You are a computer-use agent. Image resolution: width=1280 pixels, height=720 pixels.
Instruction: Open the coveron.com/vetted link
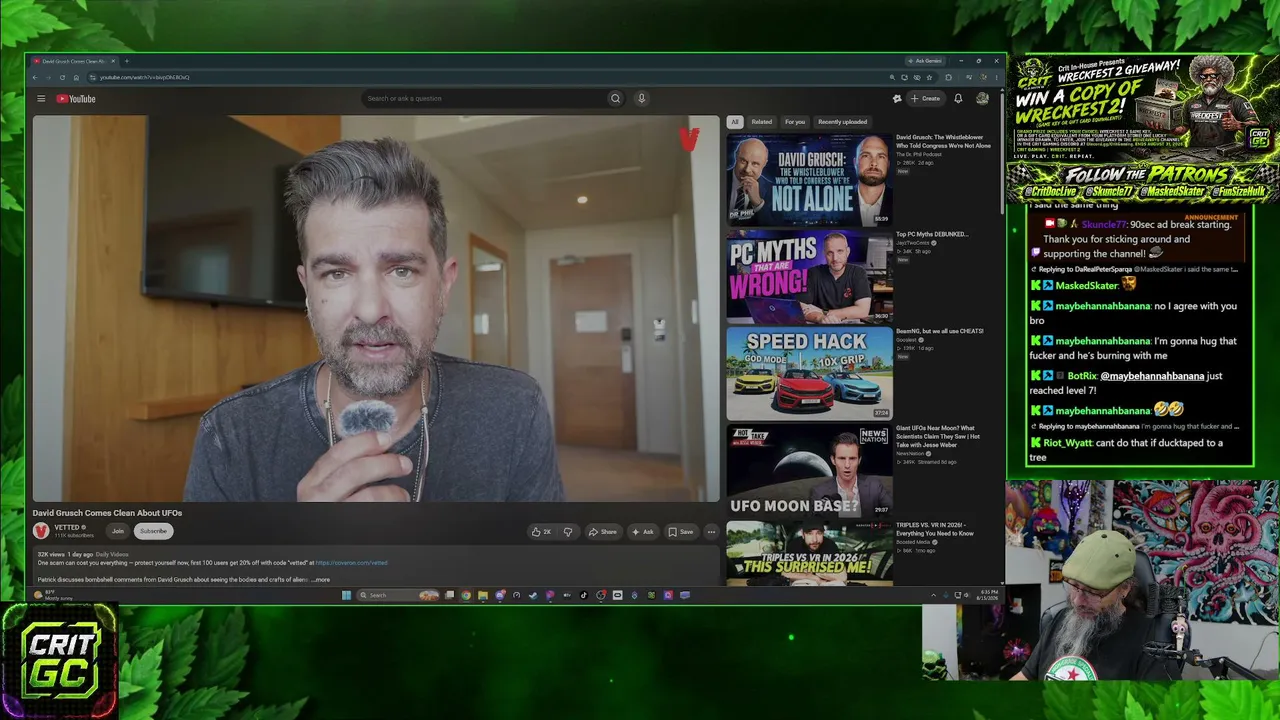[x=351, y=563]
